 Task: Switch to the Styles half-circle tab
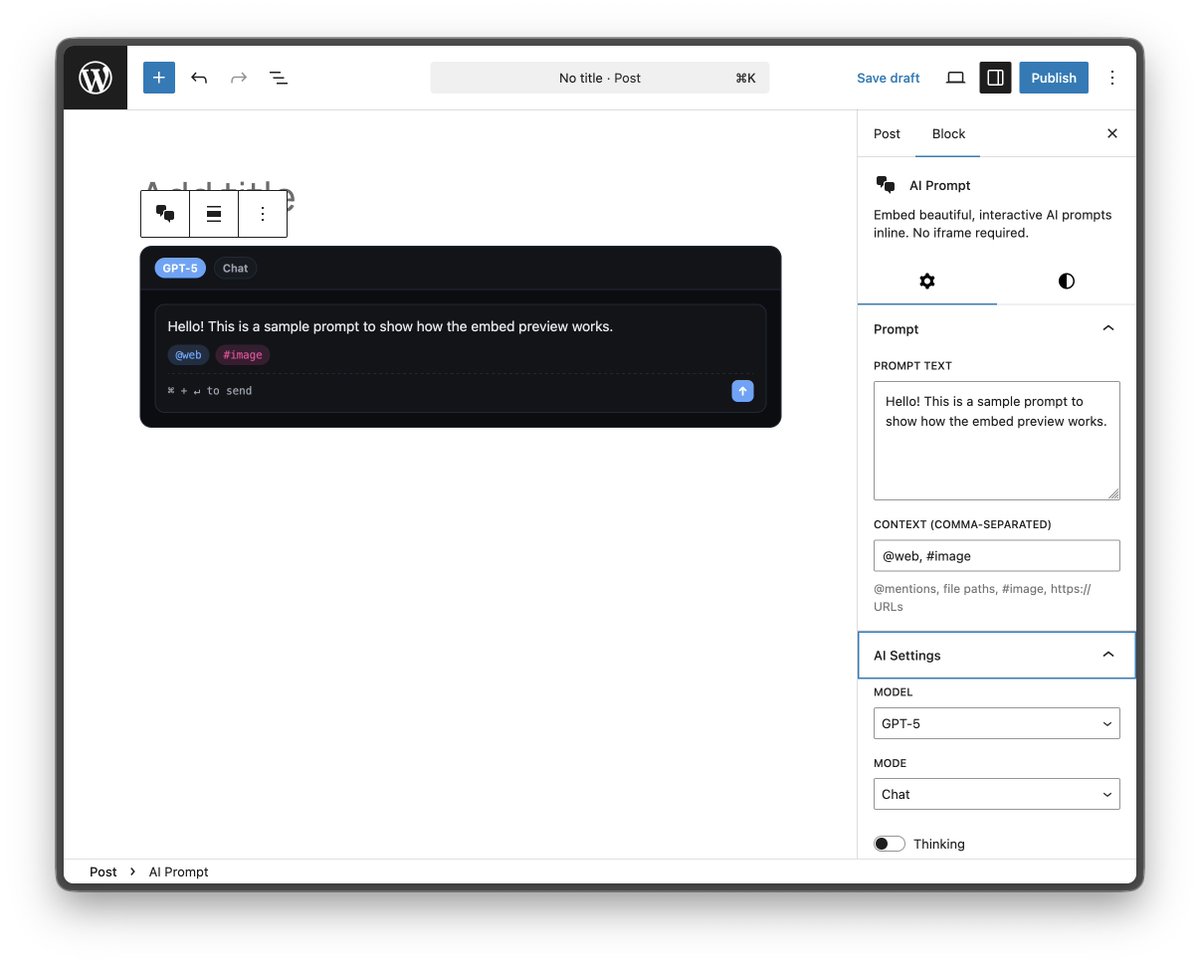pyautogui.click(x=1066, y=281)
